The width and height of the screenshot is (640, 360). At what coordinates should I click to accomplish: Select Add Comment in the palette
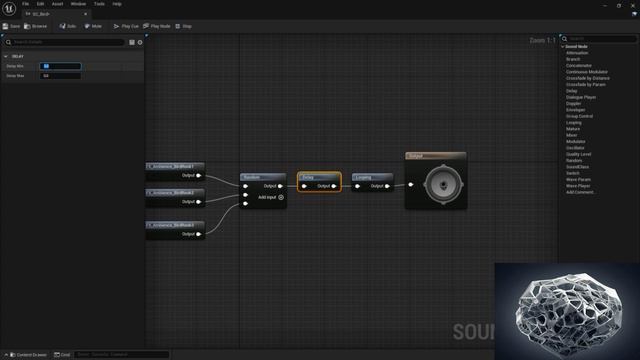580,192
